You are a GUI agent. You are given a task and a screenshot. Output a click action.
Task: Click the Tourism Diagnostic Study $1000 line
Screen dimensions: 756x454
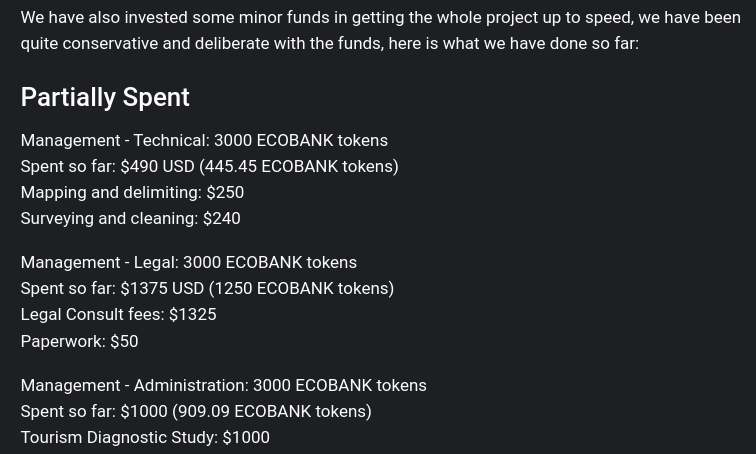[145, 438]
